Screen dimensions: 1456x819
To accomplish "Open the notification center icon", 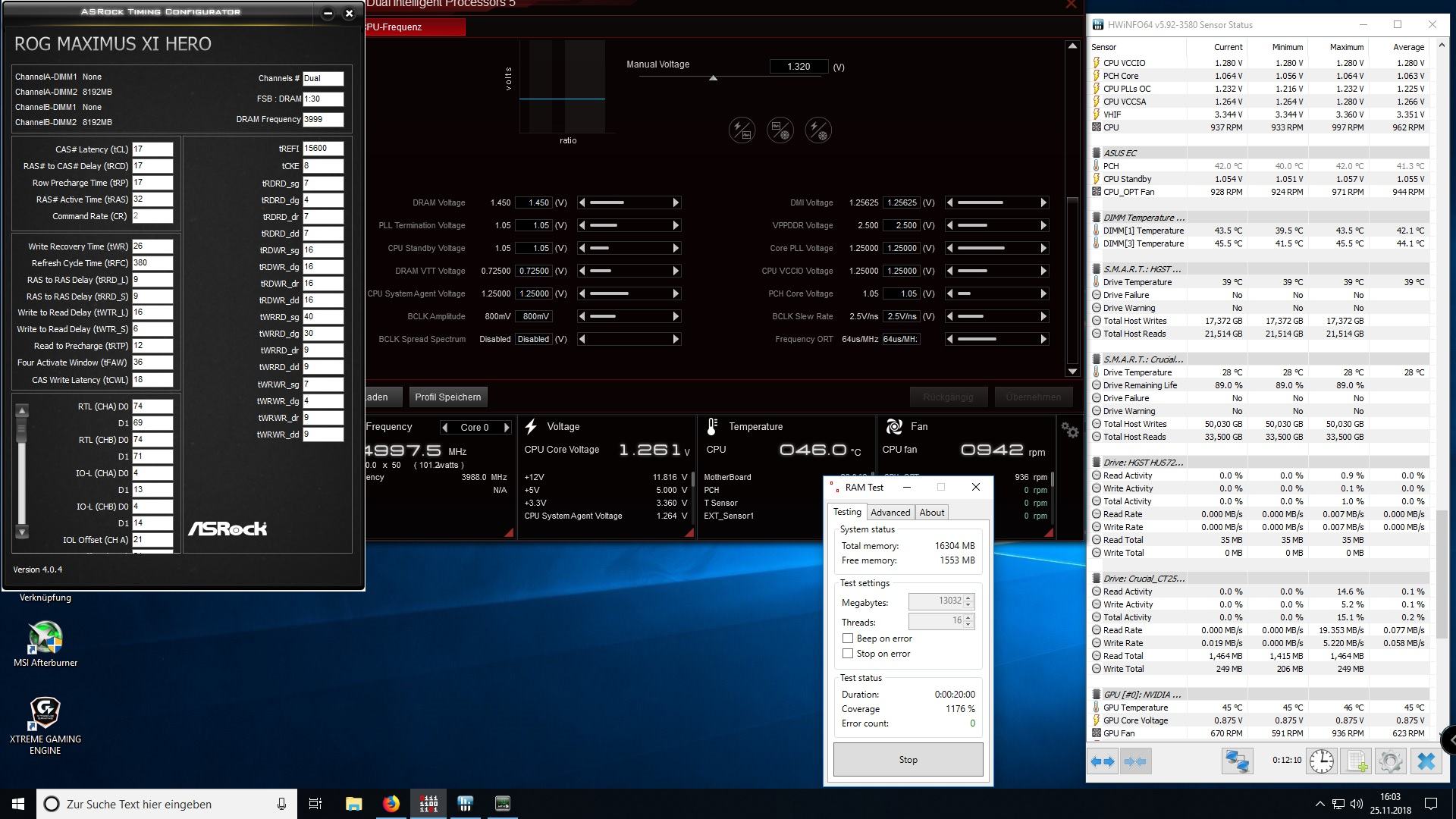I will point(1431,804).
